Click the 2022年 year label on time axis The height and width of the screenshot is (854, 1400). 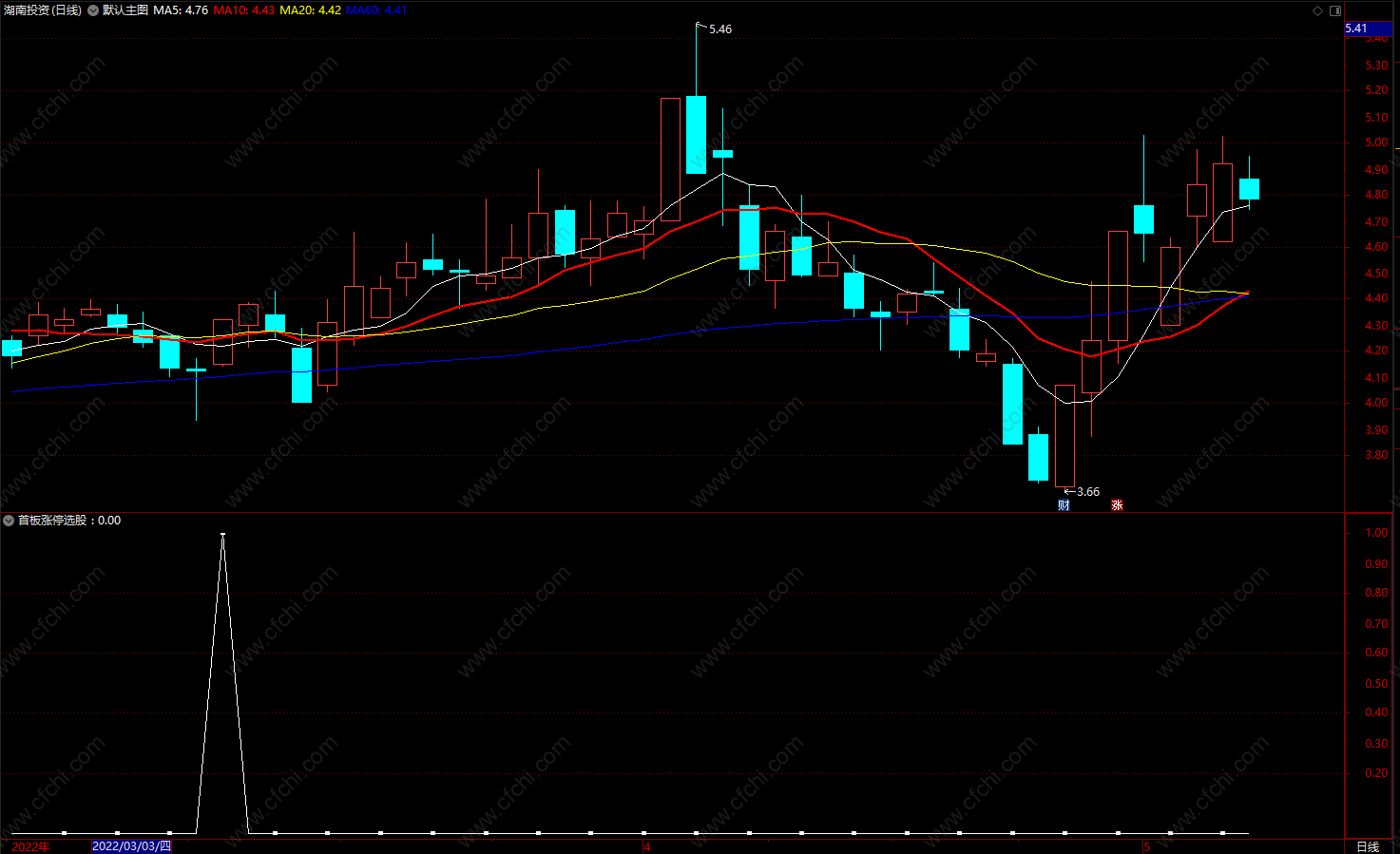point(30,846)
